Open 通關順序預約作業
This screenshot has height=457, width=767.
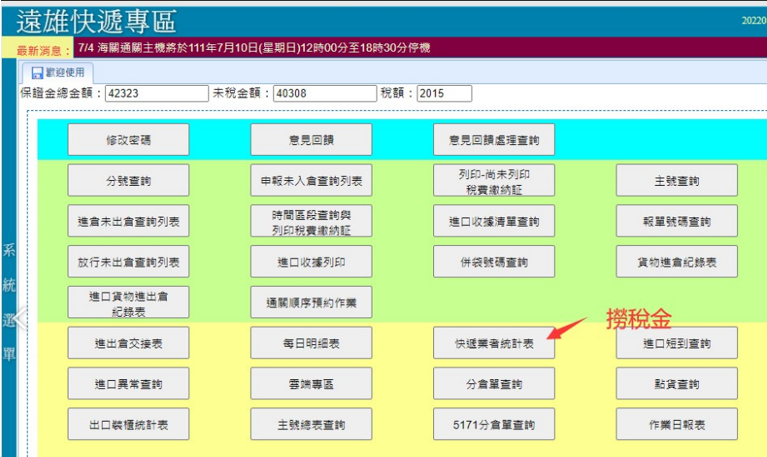pyautogui.click(x=310, y=302)
